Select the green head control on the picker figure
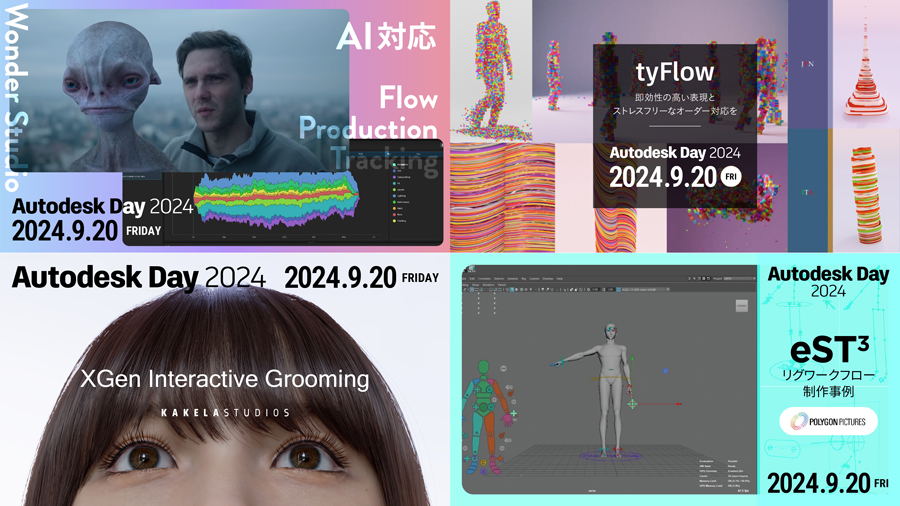Image resolution: width=900 pixels, height=506 pixels. tap(483, 367)
